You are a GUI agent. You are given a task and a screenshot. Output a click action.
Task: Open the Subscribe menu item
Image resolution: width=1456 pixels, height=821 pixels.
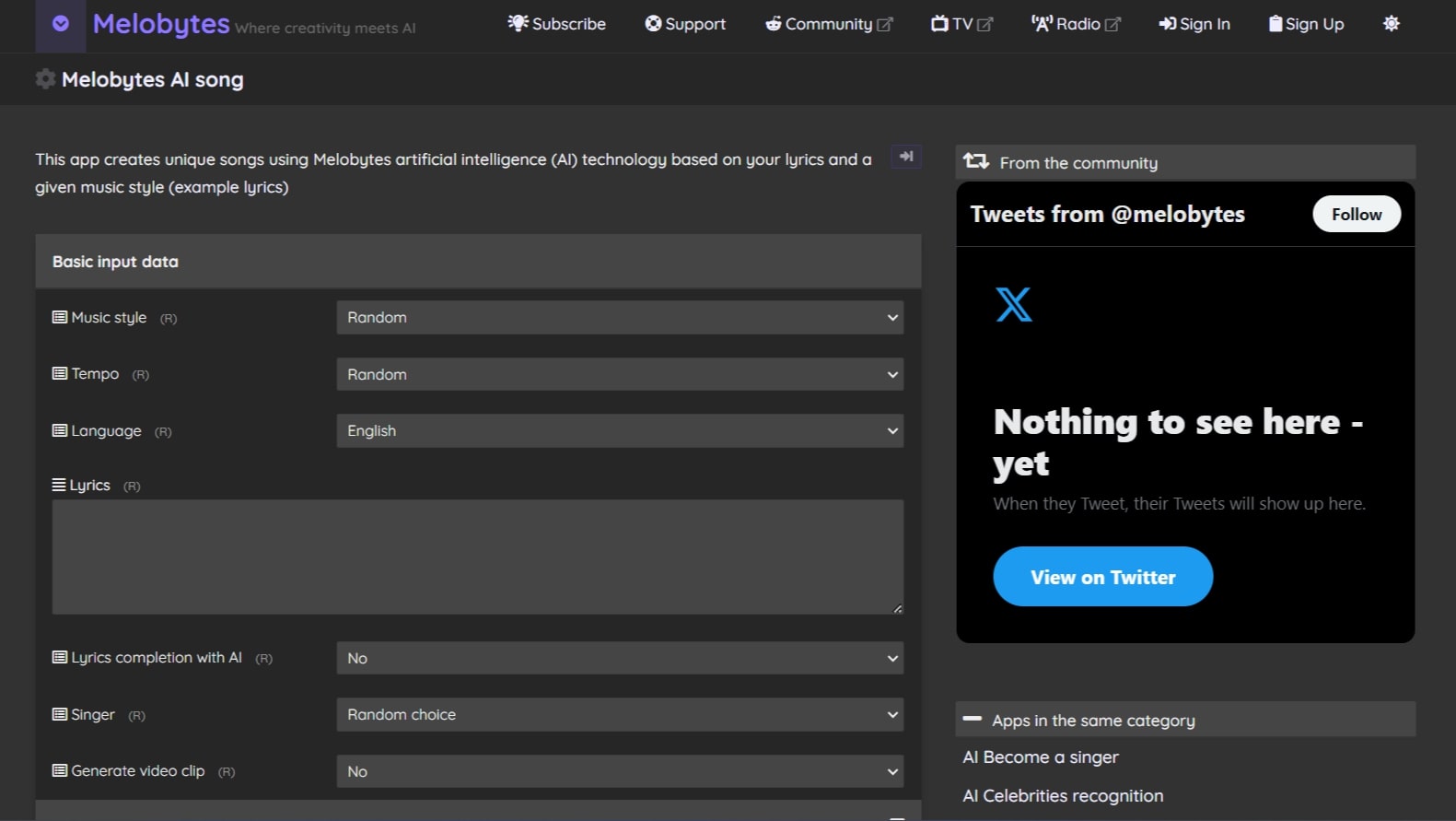[557, 24]
